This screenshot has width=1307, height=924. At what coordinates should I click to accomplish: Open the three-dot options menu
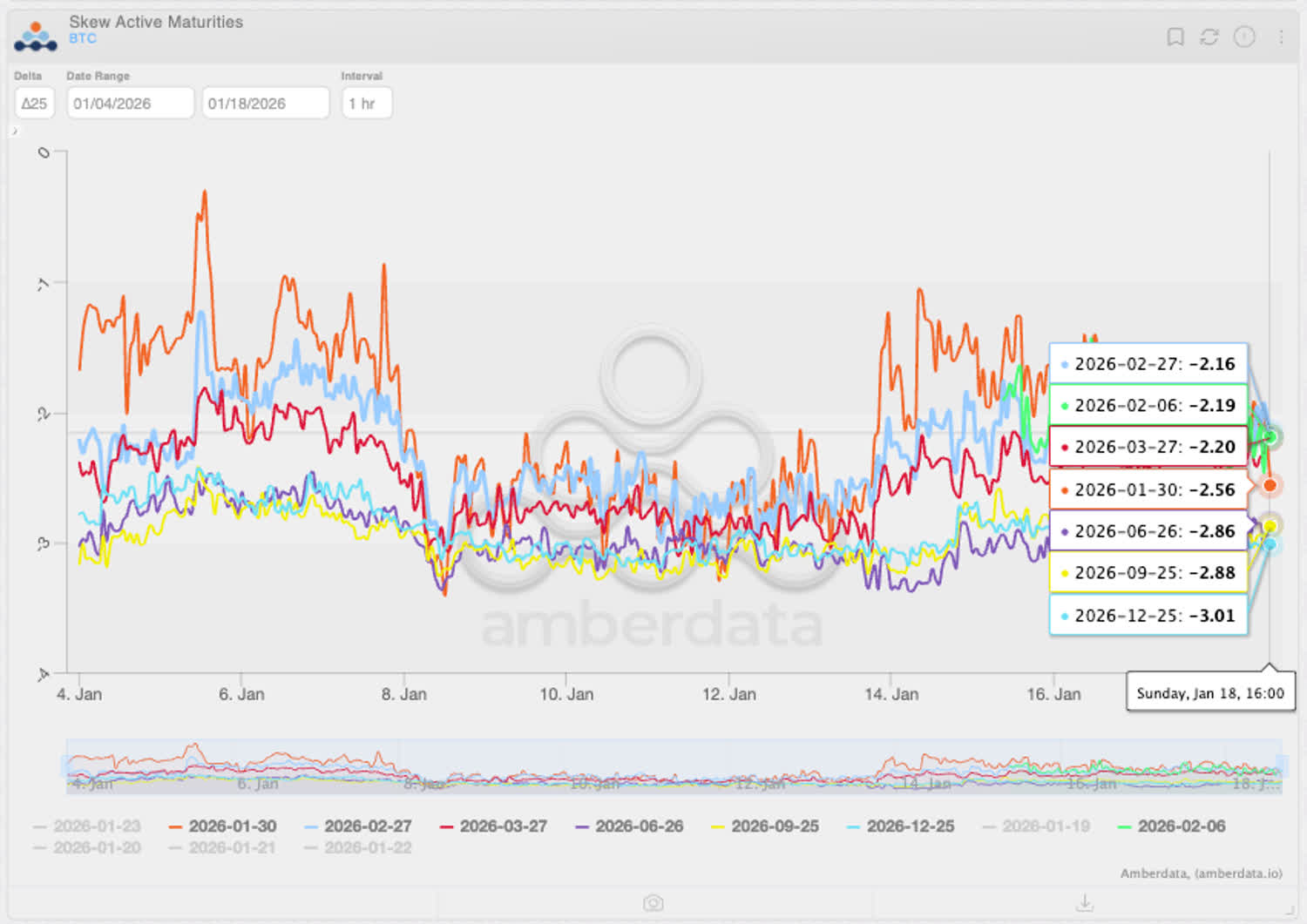[1281, 37]
